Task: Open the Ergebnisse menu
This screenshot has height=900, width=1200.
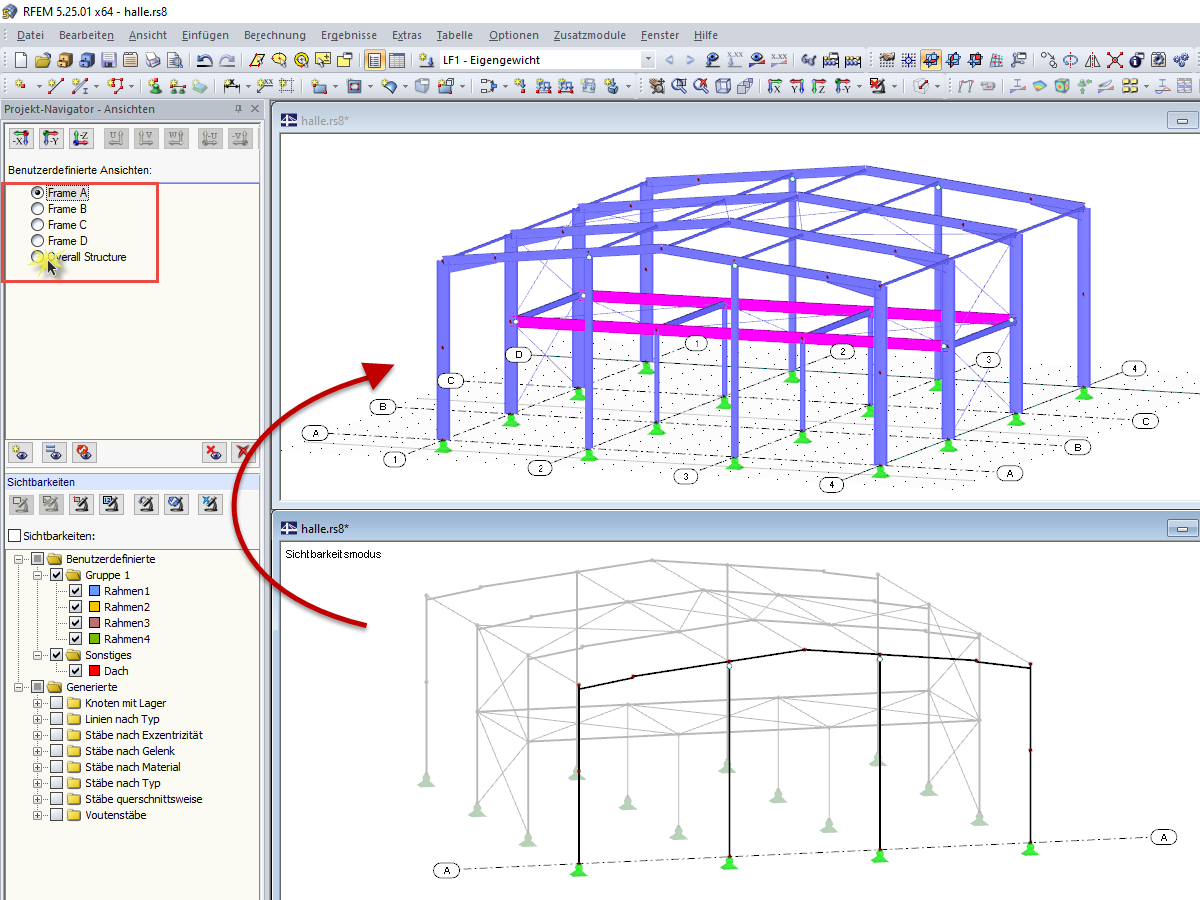Action: click(349, 35)
